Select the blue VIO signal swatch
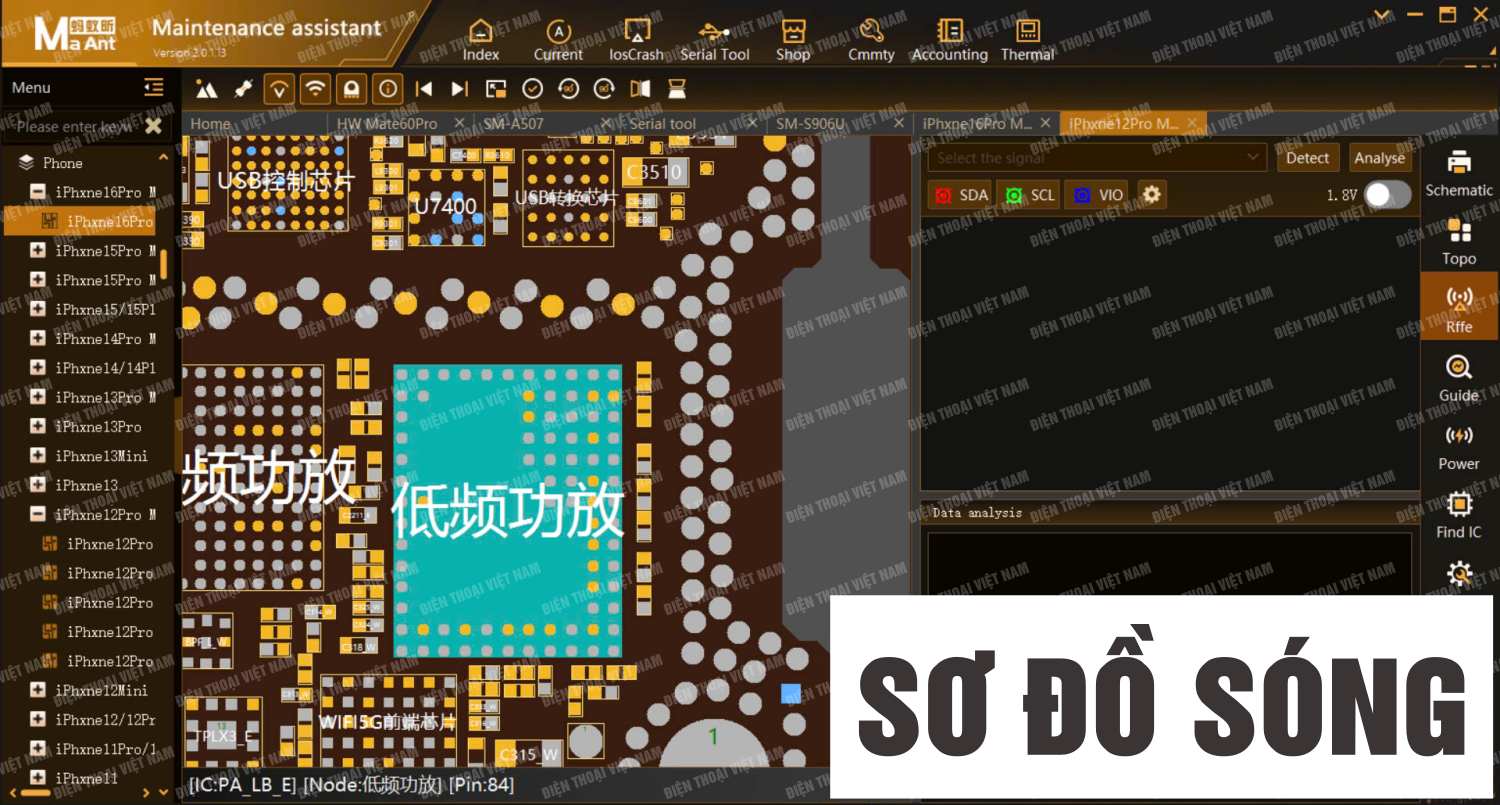Screen dimensions: 1500x805 (x=1082, y=195)
